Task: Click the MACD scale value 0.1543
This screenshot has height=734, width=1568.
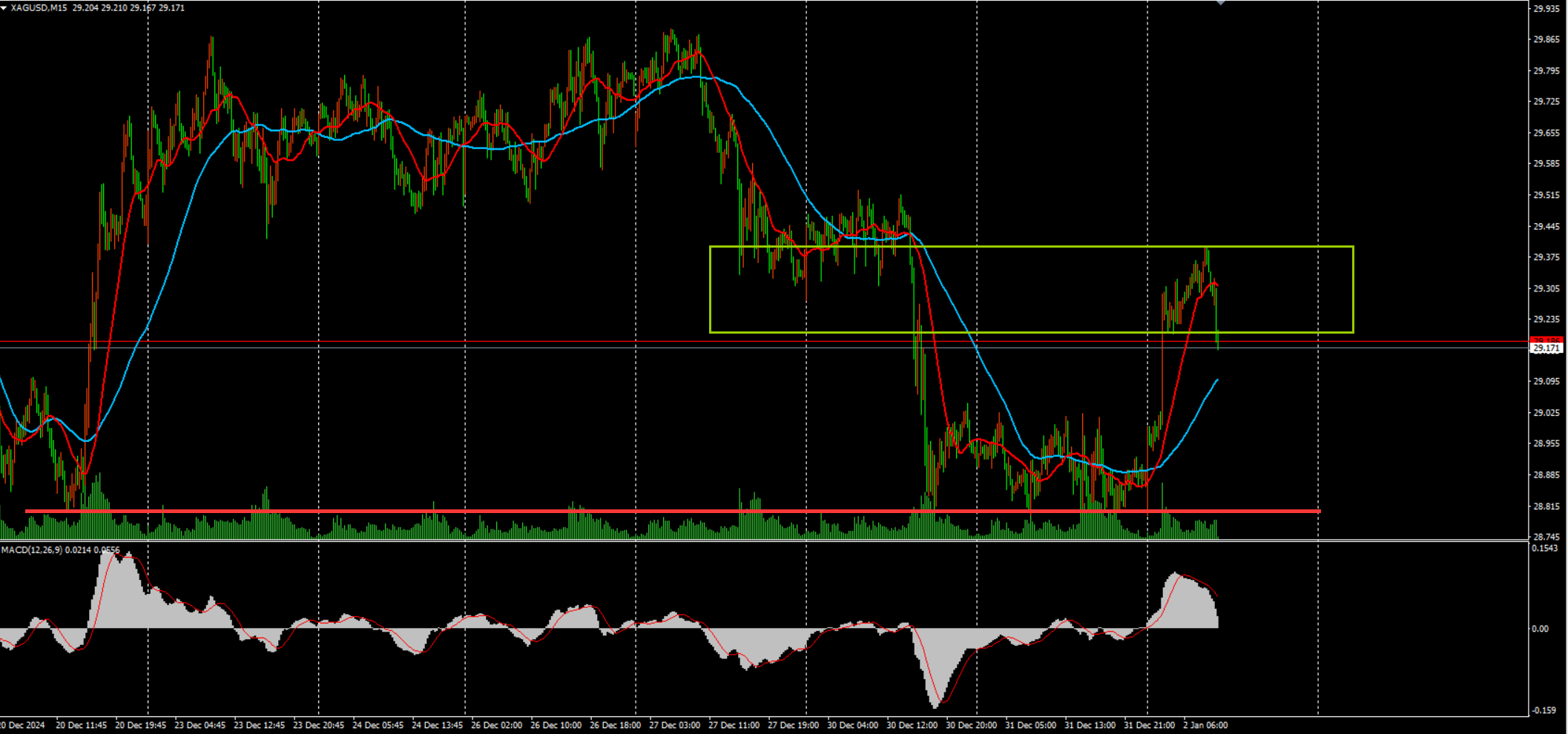Action: pyautogui.click(x=1545, y=548)
